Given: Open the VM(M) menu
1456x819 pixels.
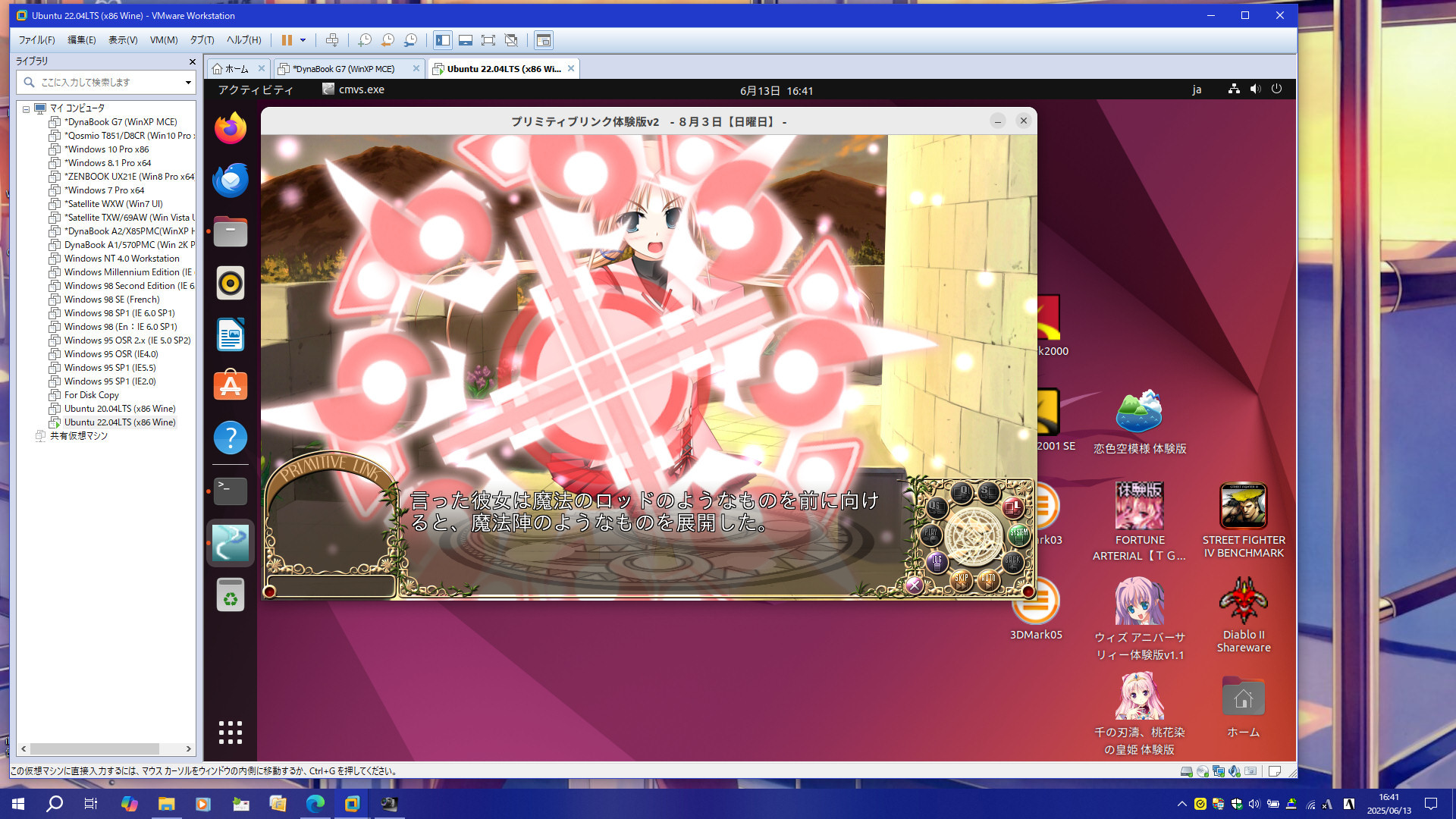Looking at the screenshot, I should [x=163, y=40].
